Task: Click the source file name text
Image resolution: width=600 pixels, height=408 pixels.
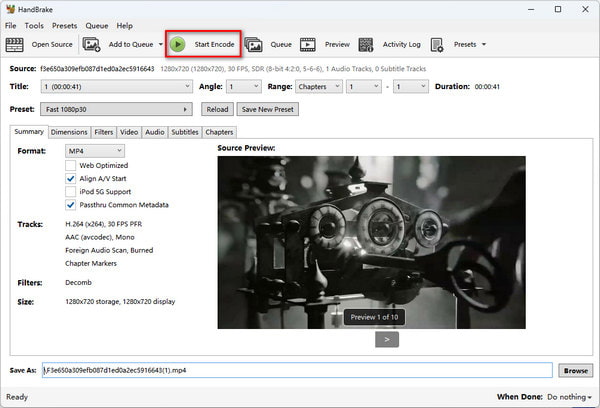Action: pos(97,69)
